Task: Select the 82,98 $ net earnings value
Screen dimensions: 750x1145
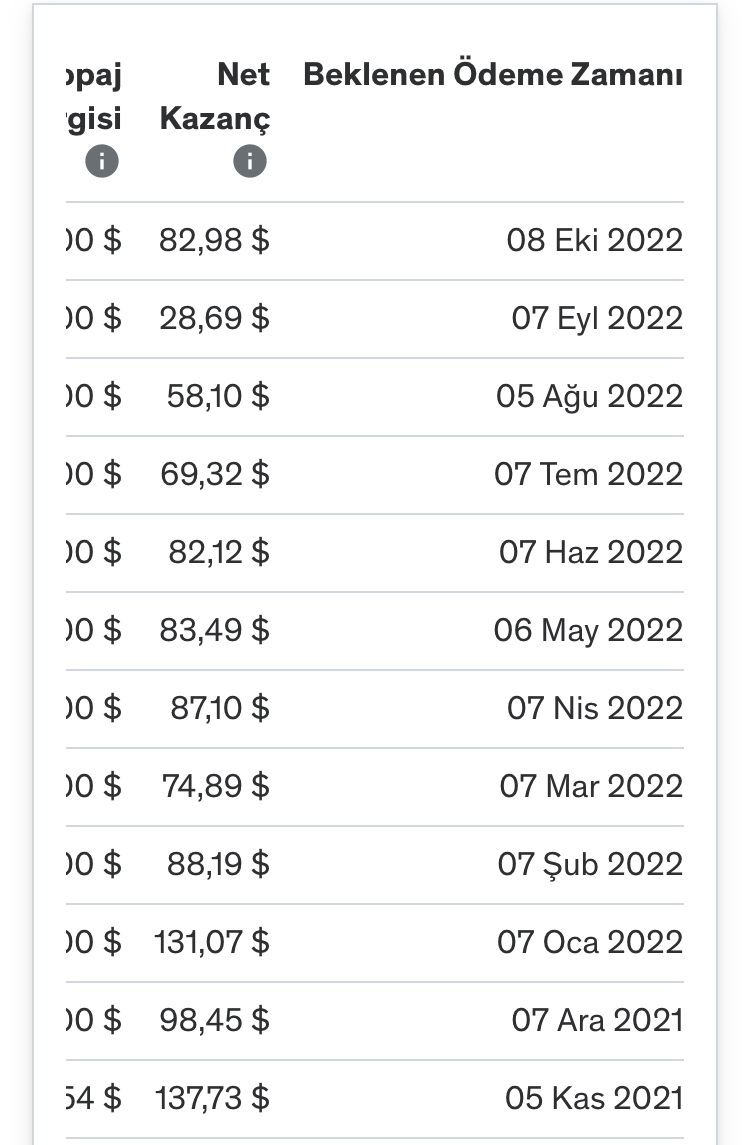Action: click(215, 240)
